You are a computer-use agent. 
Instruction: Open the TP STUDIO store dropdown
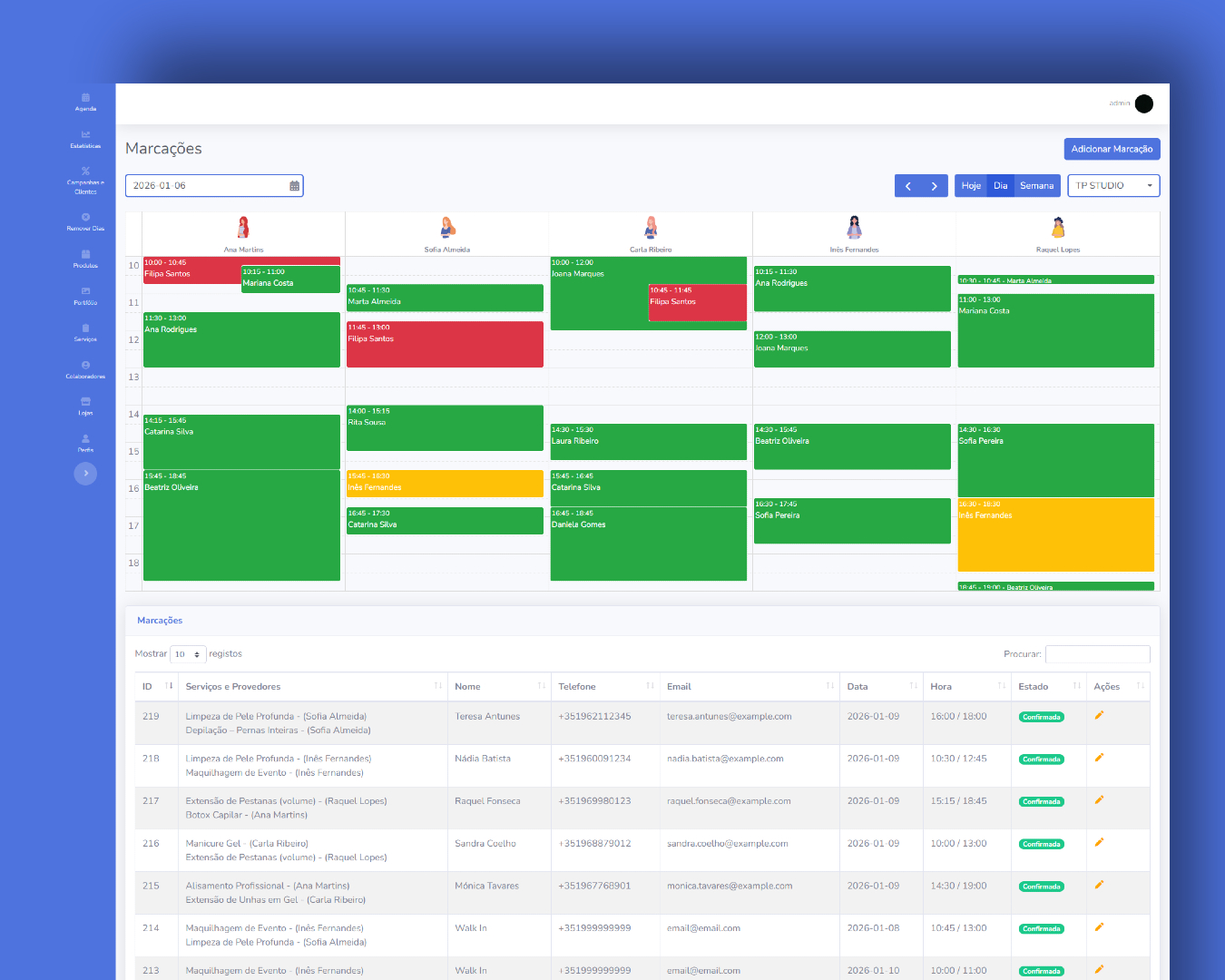click(1113, 186)
